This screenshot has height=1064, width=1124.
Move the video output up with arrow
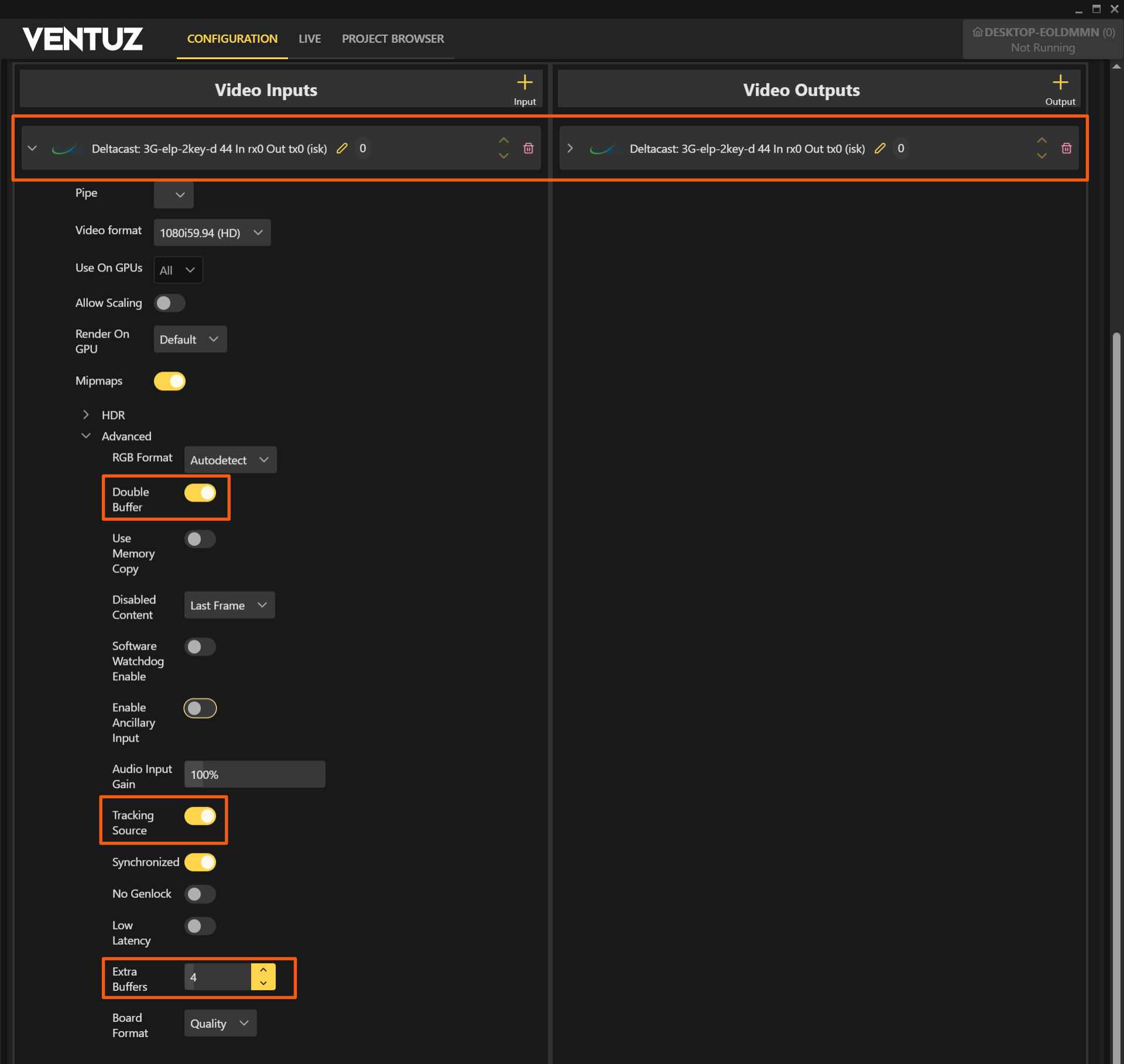click(x=1041, y=140)
